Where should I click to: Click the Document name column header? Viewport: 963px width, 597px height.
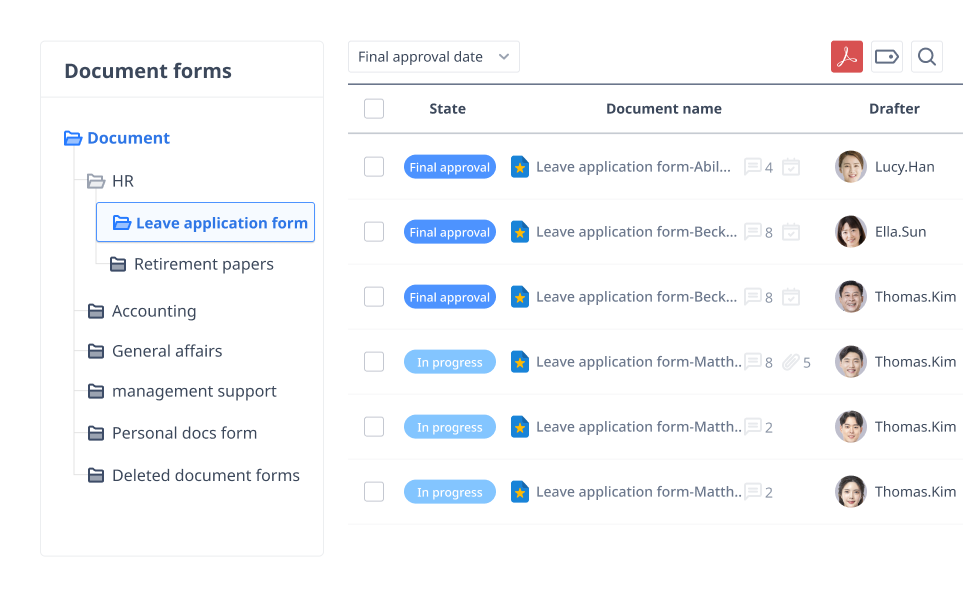click(663, 109)
